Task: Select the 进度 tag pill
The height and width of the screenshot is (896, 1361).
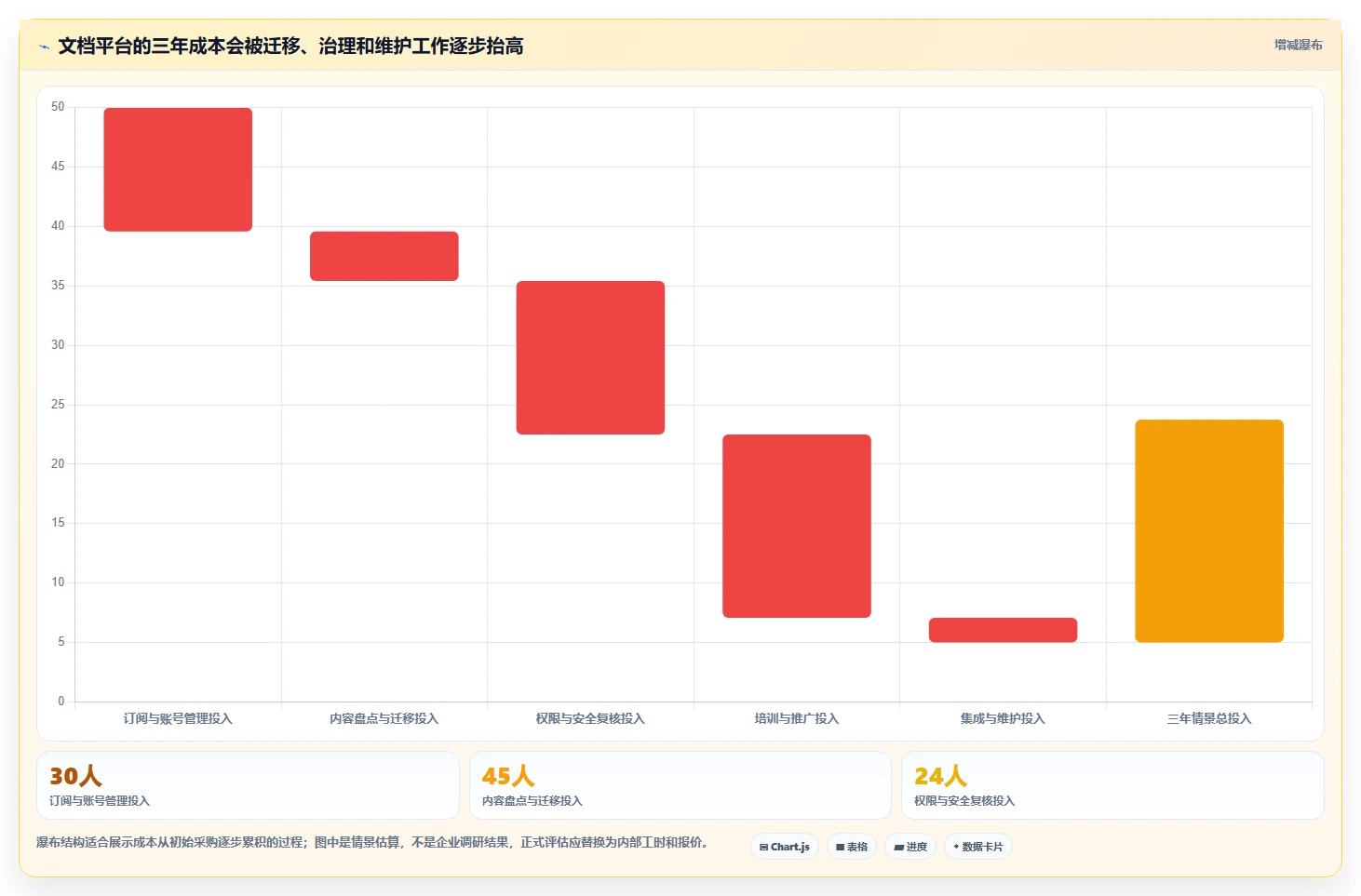Action: pos(910,847)
